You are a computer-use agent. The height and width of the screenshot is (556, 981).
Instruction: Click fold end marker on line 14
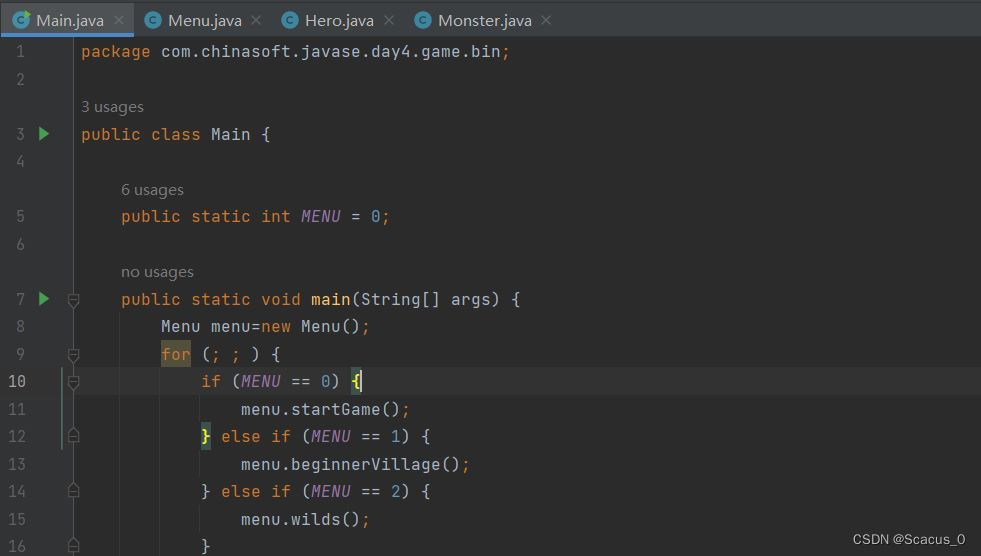73,490
